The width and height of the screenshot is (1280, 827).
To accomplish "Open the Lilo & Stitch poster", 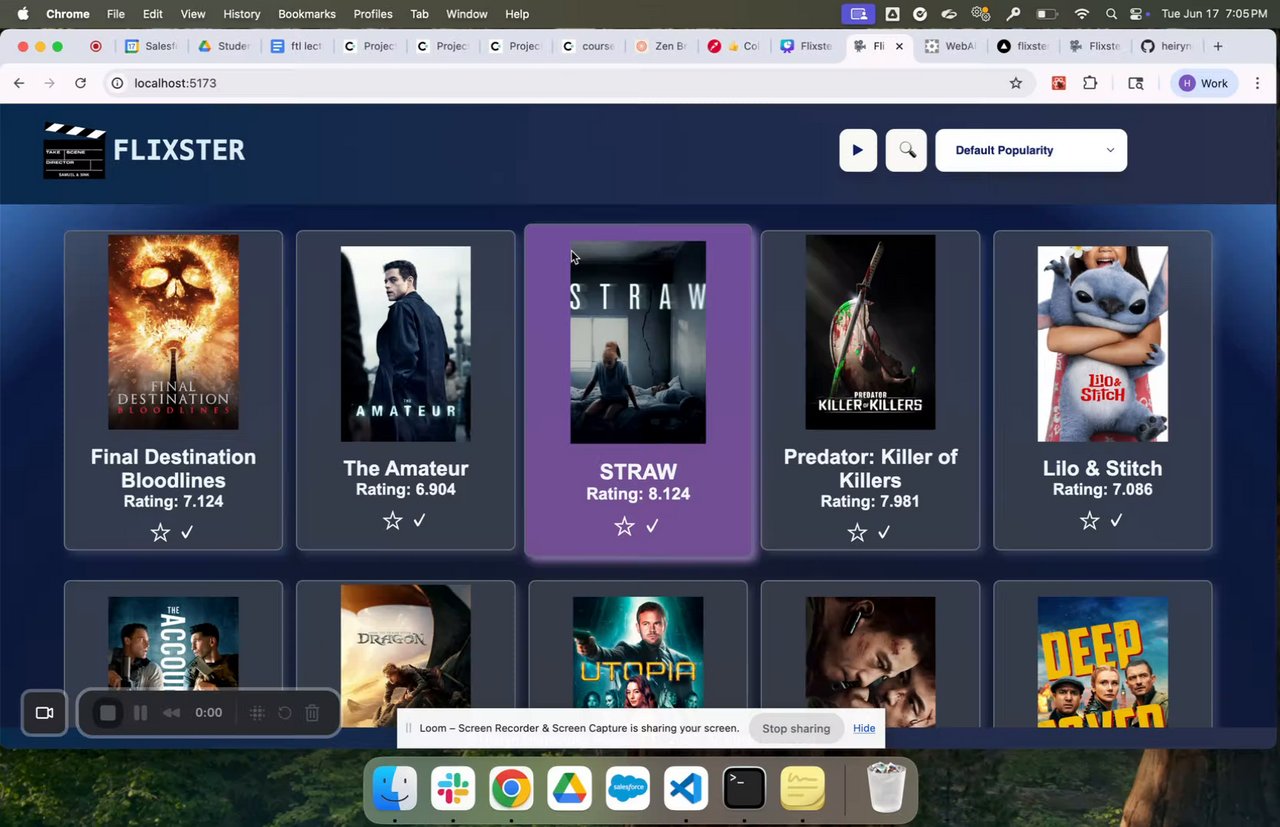I will 1103,344.
